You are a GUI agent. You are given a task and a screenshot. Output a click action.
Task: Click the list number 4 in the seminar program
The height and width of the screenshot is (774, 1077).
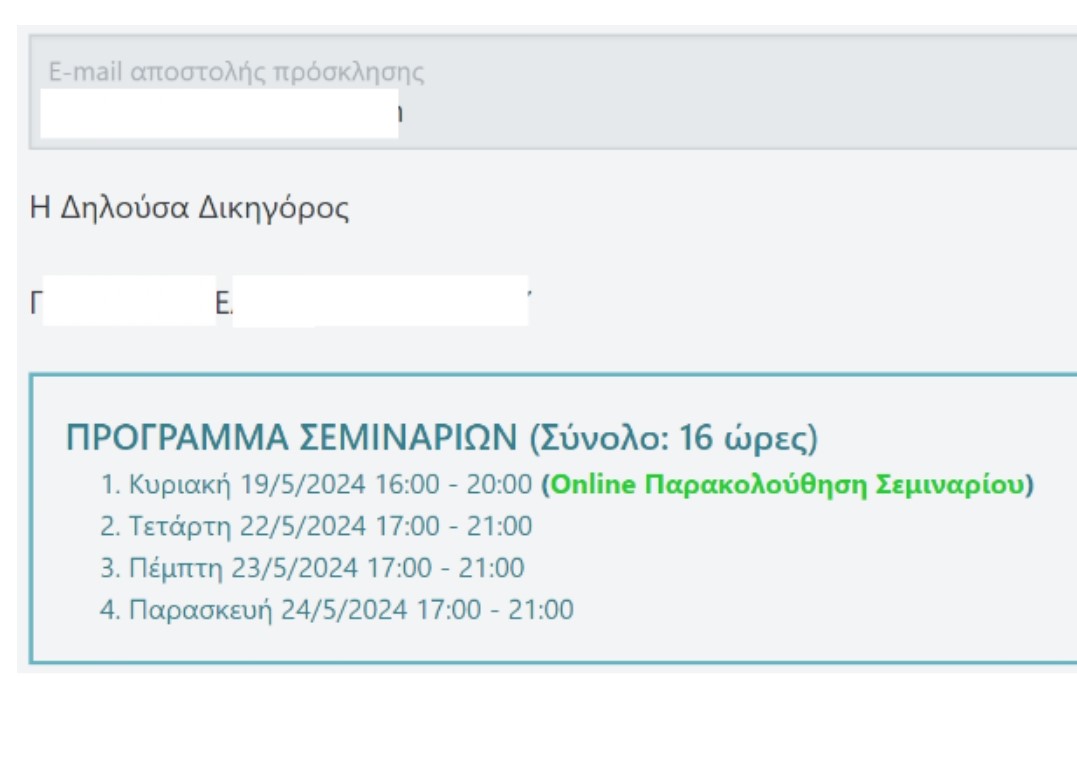point(109,609)
